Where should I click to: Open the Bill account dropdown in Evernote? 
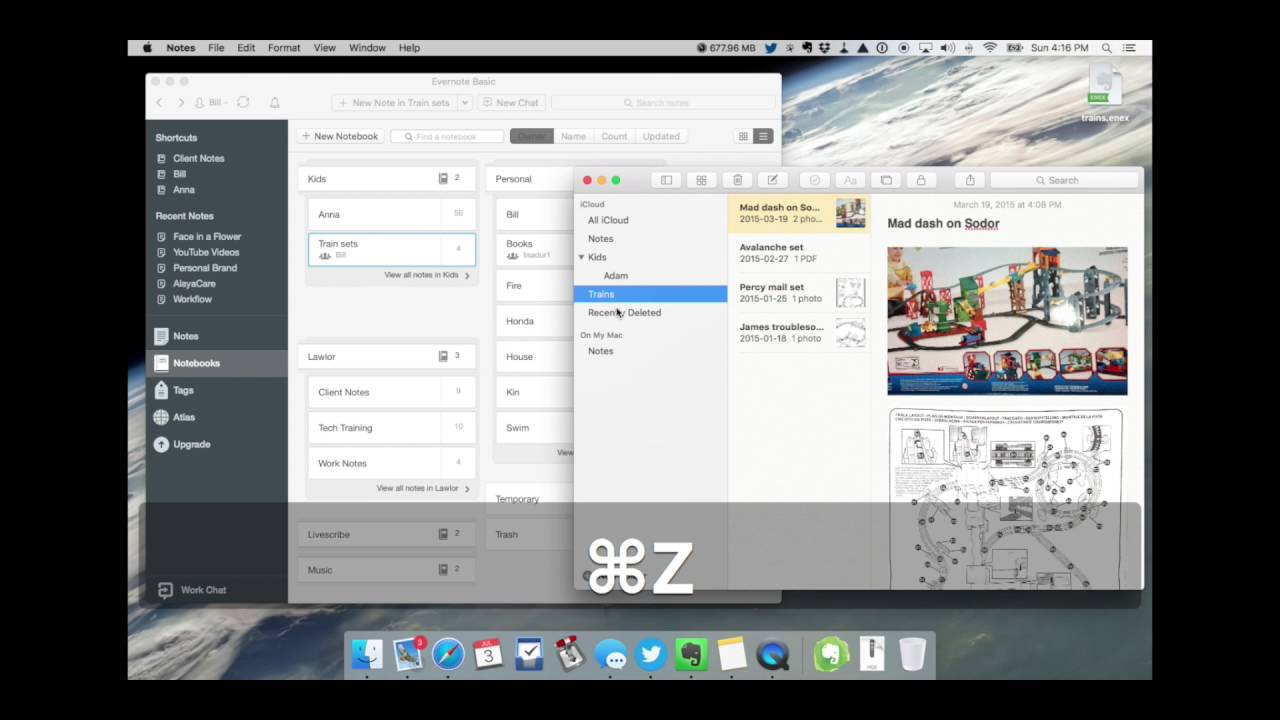[x=211, y=102]
